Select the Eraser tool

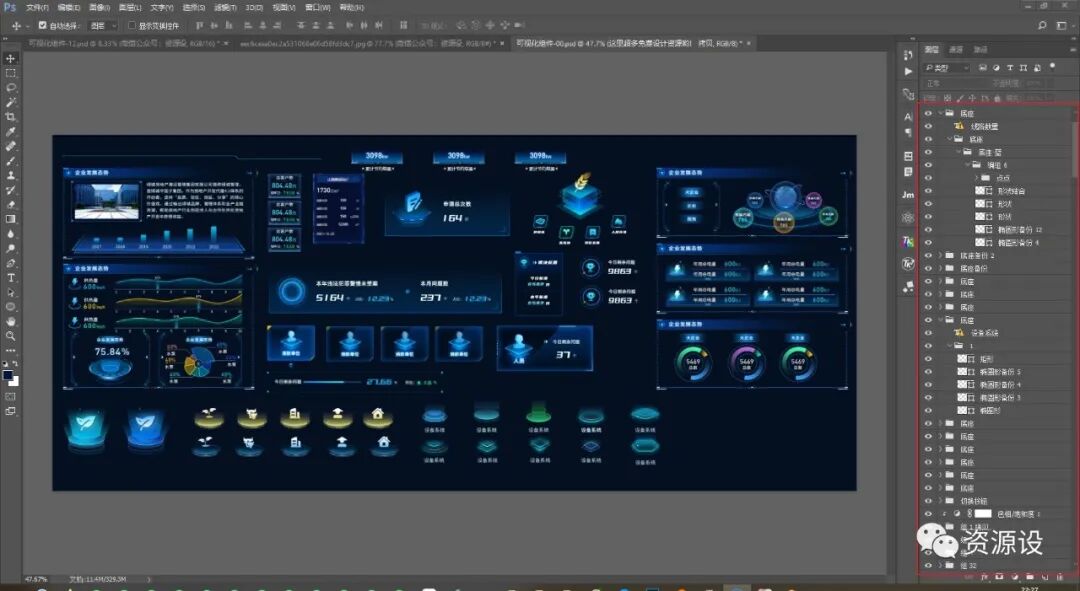pos(10,205)
